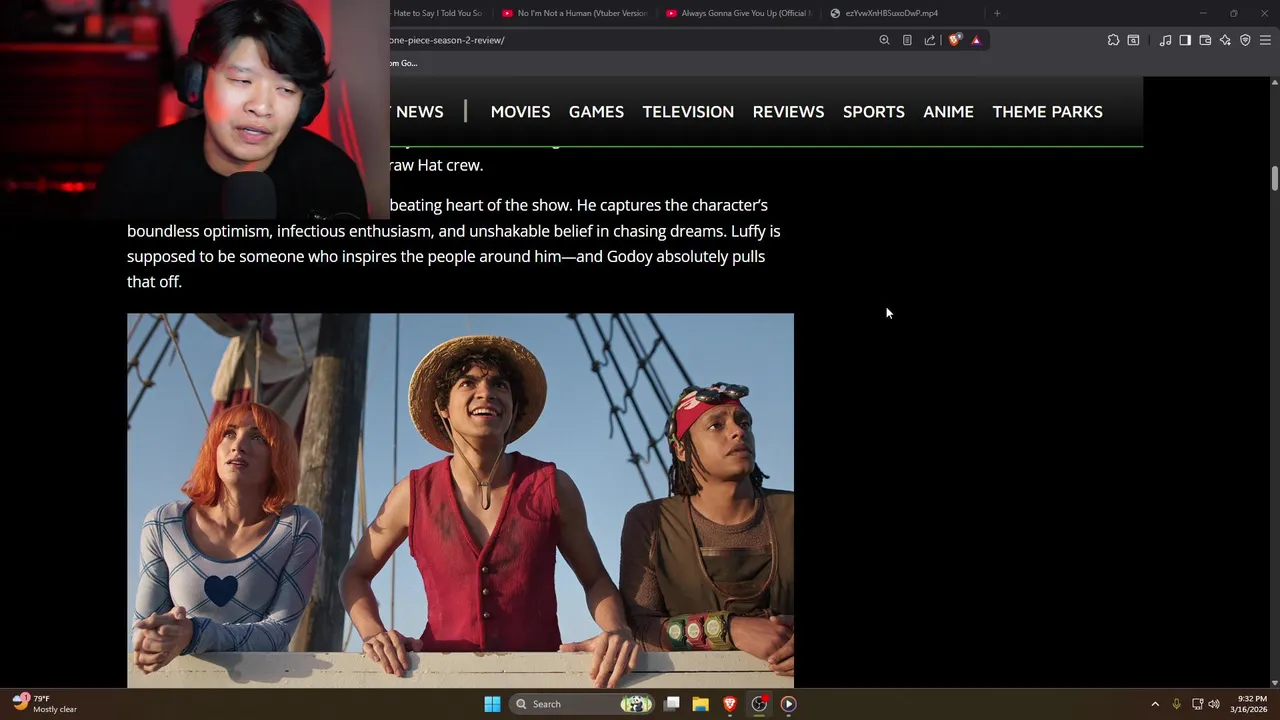Open the weather widget showing 79°F
This screenshot has height=720, width=1280.
click(44, 704)
